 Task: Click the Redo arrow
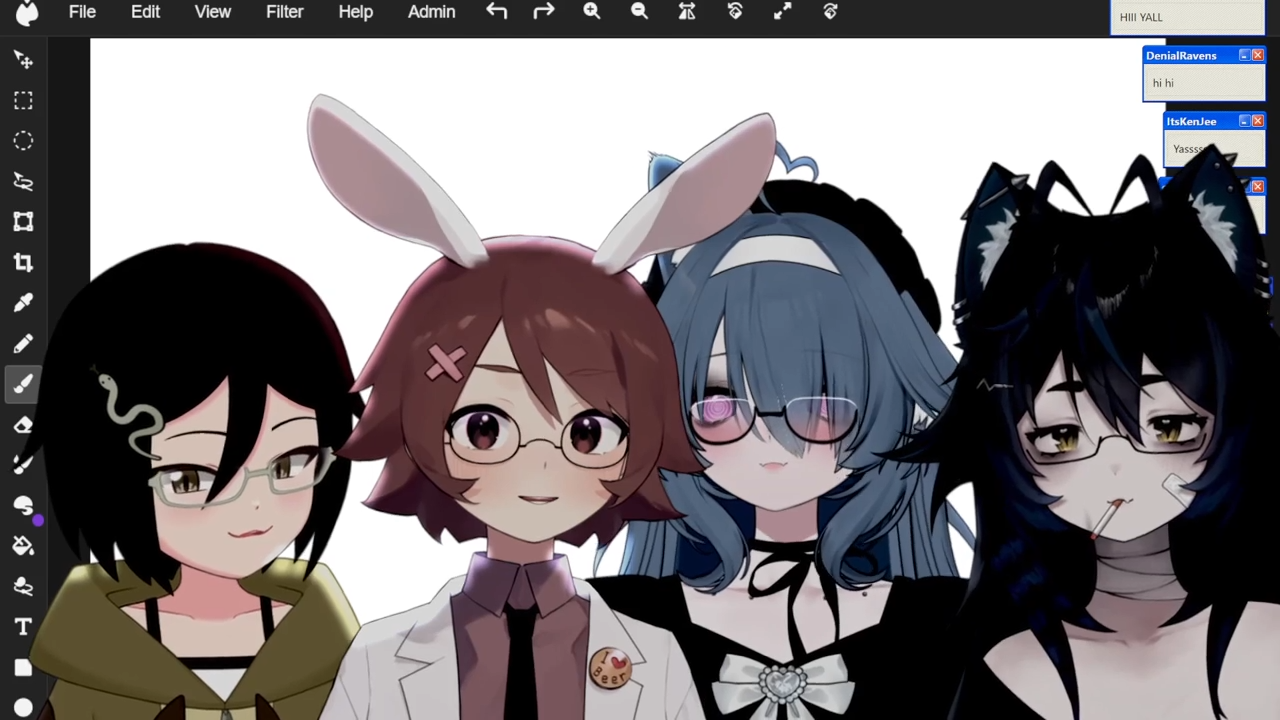543,12
